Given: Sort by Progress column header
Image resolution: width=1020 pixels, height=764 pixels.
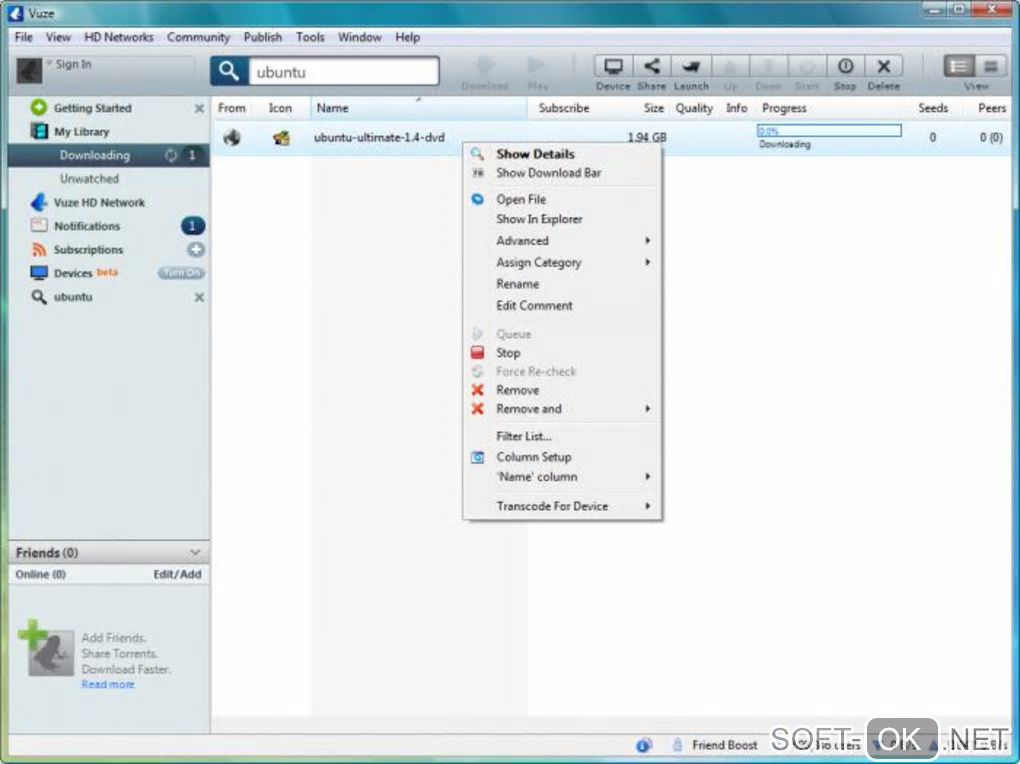Looking at the screenshot, I should [784, 108].
